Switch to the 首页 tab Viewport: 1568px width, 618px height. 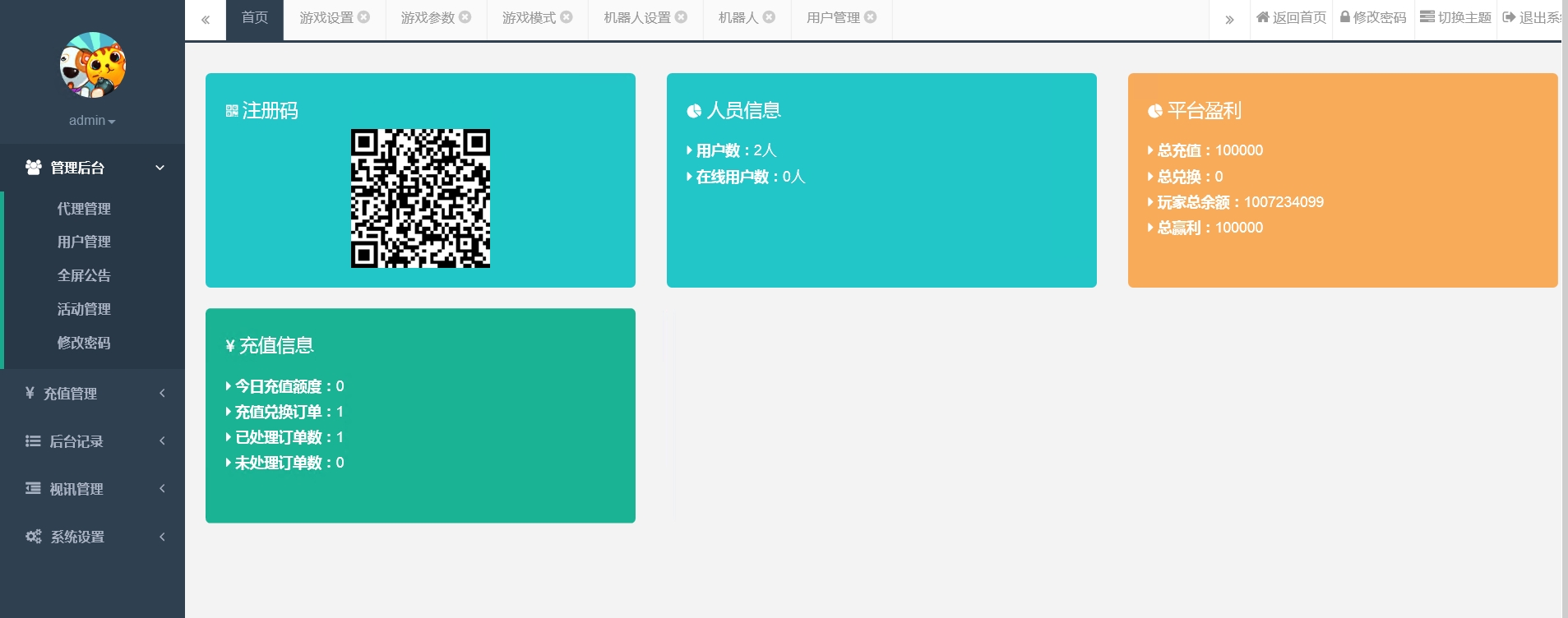pyautogui.click(x=255, y=18)
